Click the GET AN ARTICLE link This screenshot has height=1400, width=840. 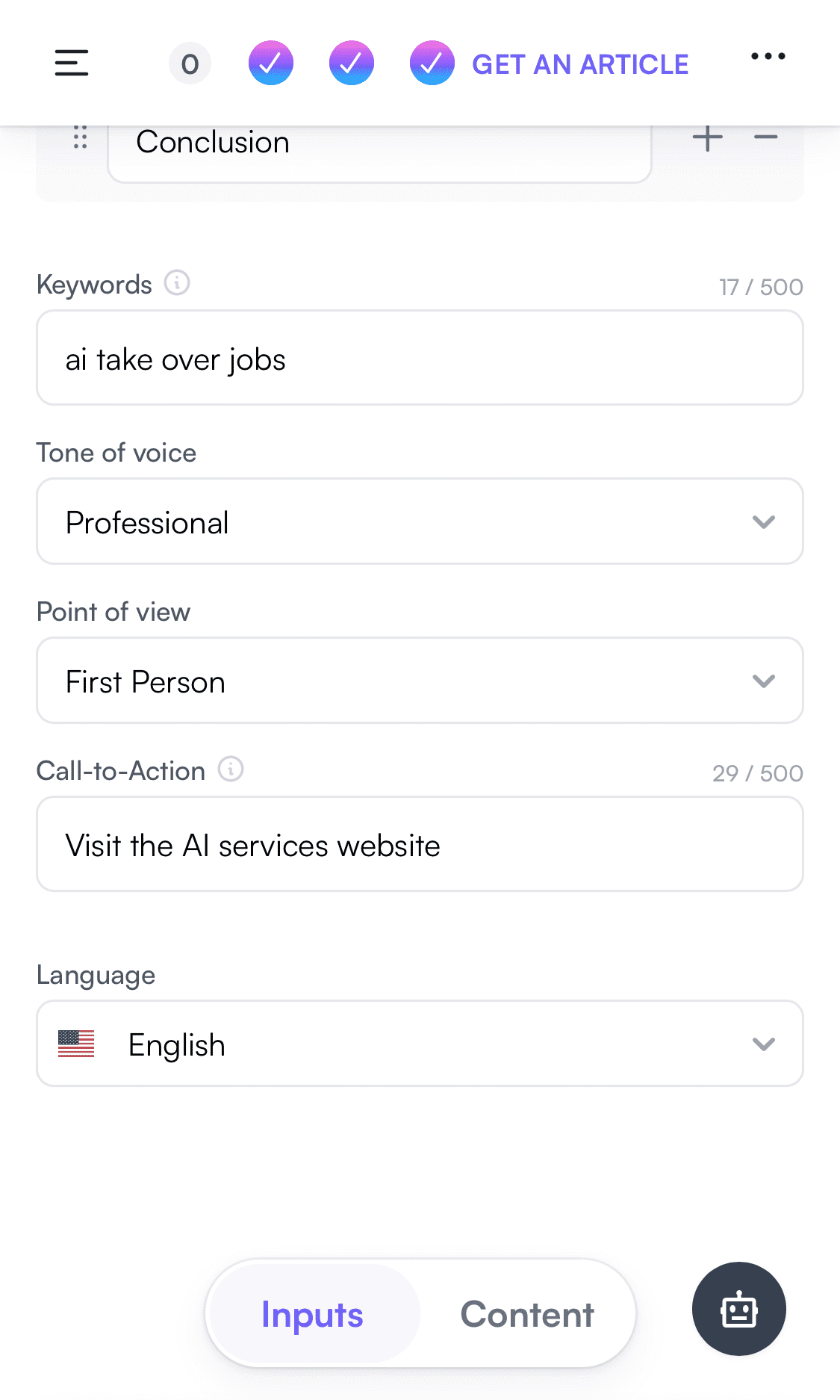[580, 65]
